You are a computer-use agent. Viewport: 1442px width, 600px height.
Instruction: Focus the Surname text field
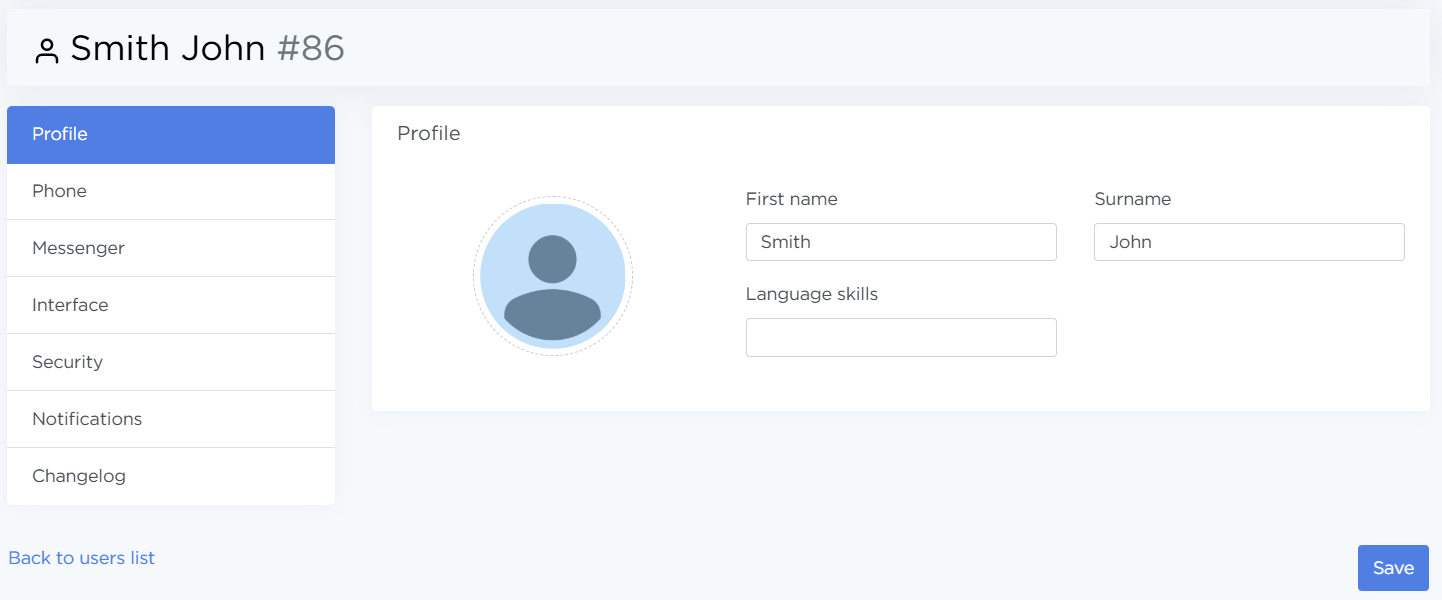(1248, 242)
